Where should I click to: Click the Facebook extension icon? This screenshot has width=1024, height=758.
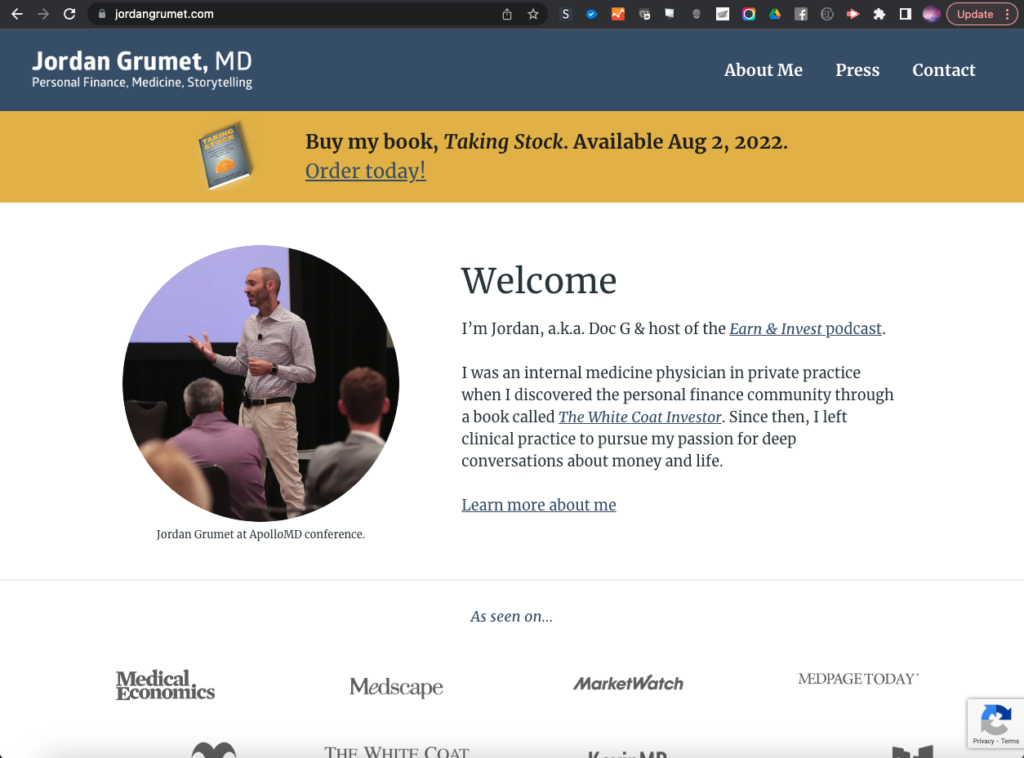[801, 14]
